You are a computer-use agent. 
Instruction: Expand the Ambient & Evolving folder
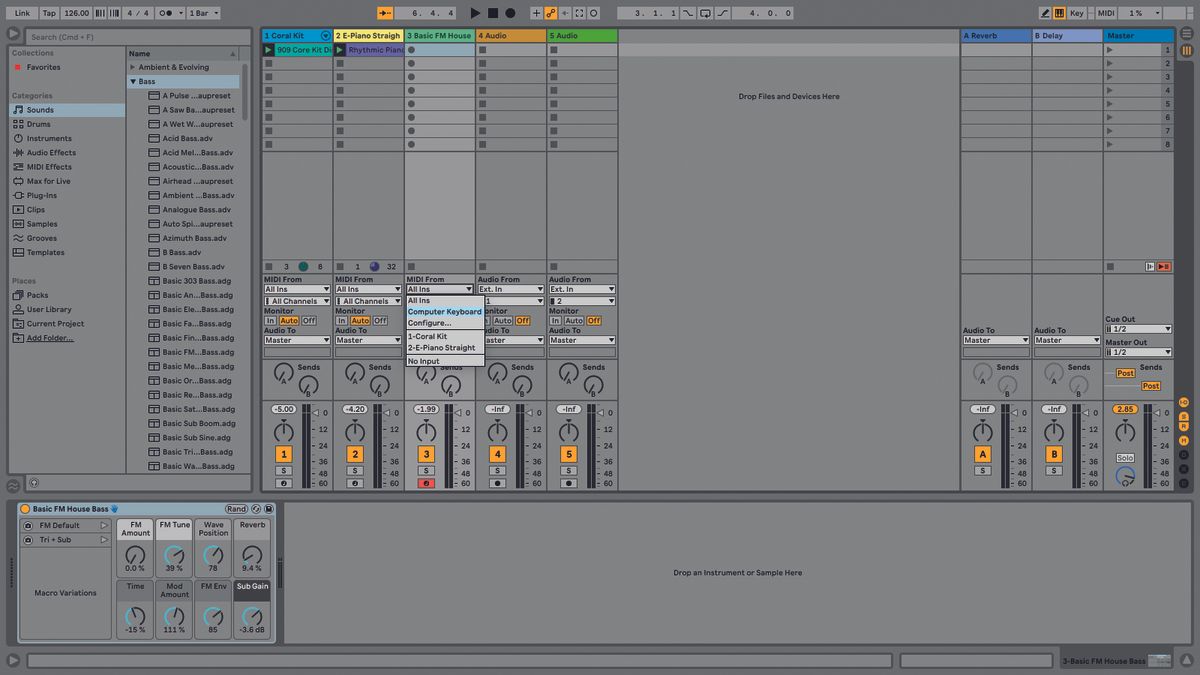coord(133,67)
